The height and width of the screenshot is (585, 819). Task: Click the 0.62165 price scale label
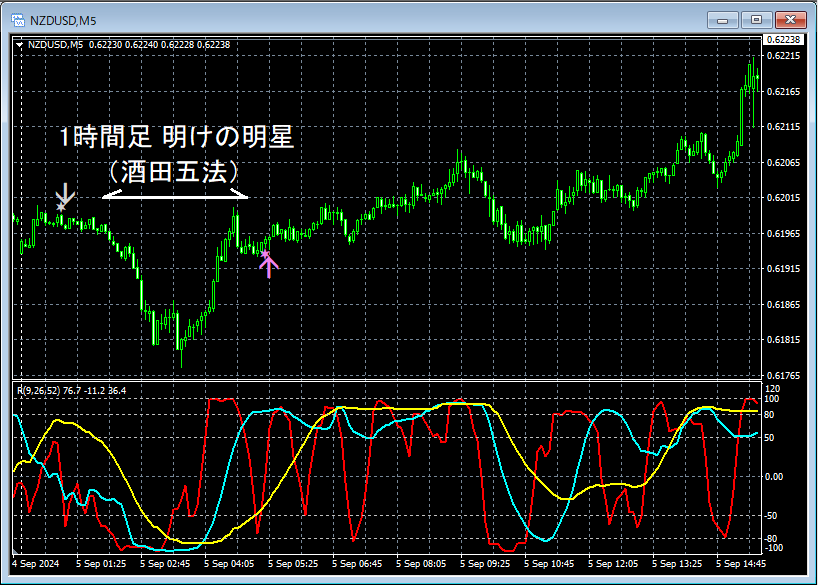[785, 91]
